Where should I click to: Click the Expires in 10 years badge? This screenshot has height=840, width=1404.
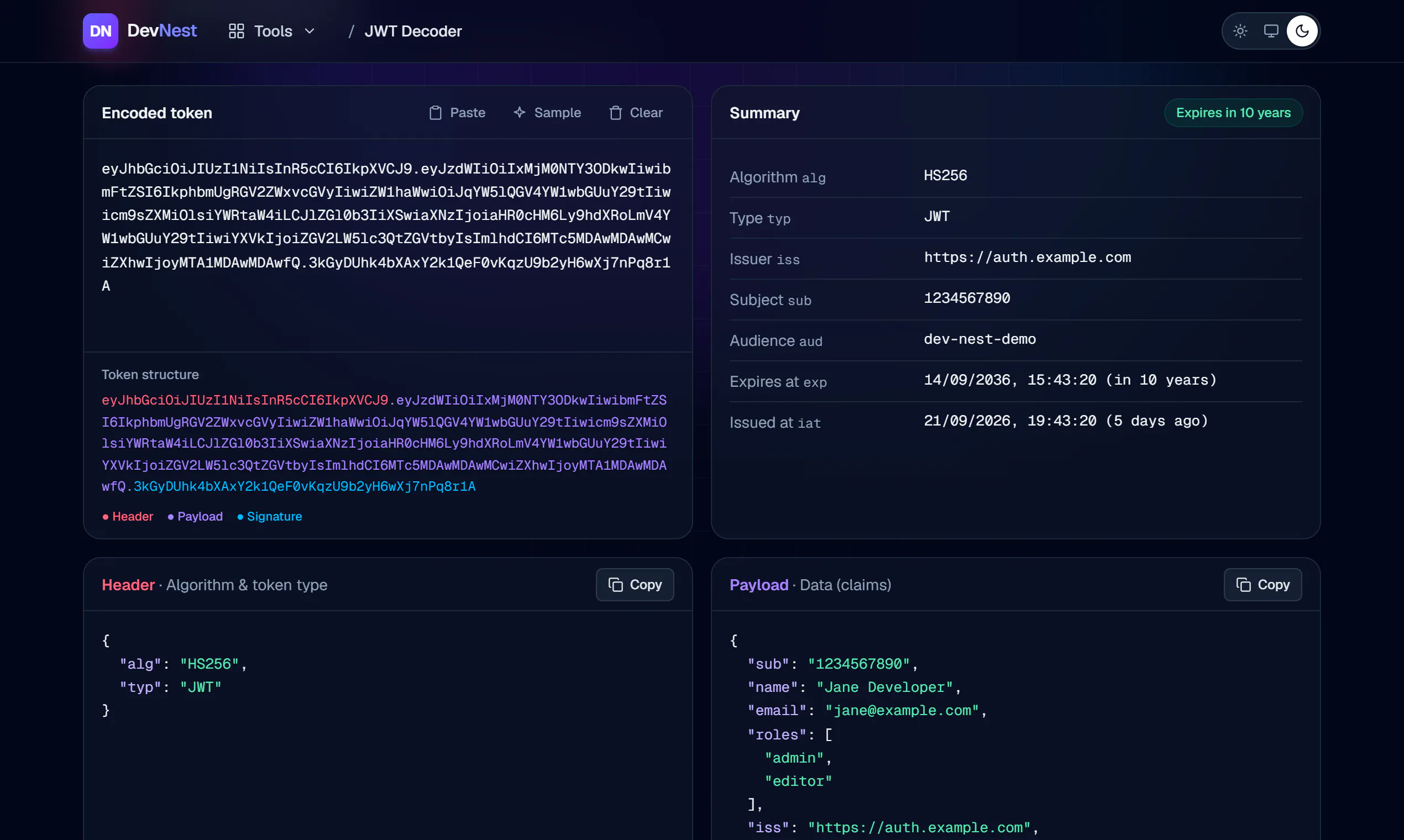click(x=1233, y=113)
